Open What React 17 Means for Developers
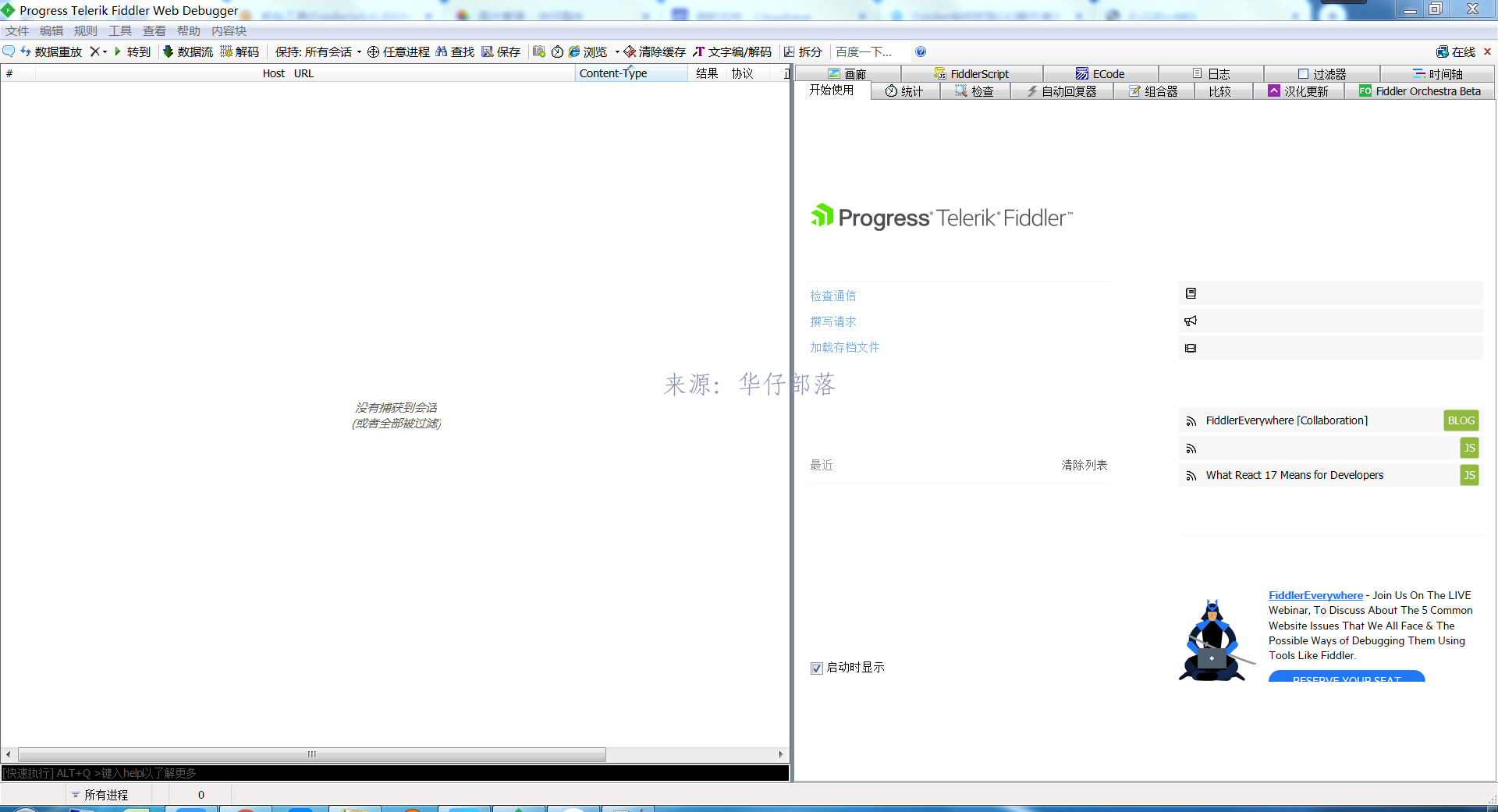This screenshot has height=812, width=1498. (x=1294, y=475)
